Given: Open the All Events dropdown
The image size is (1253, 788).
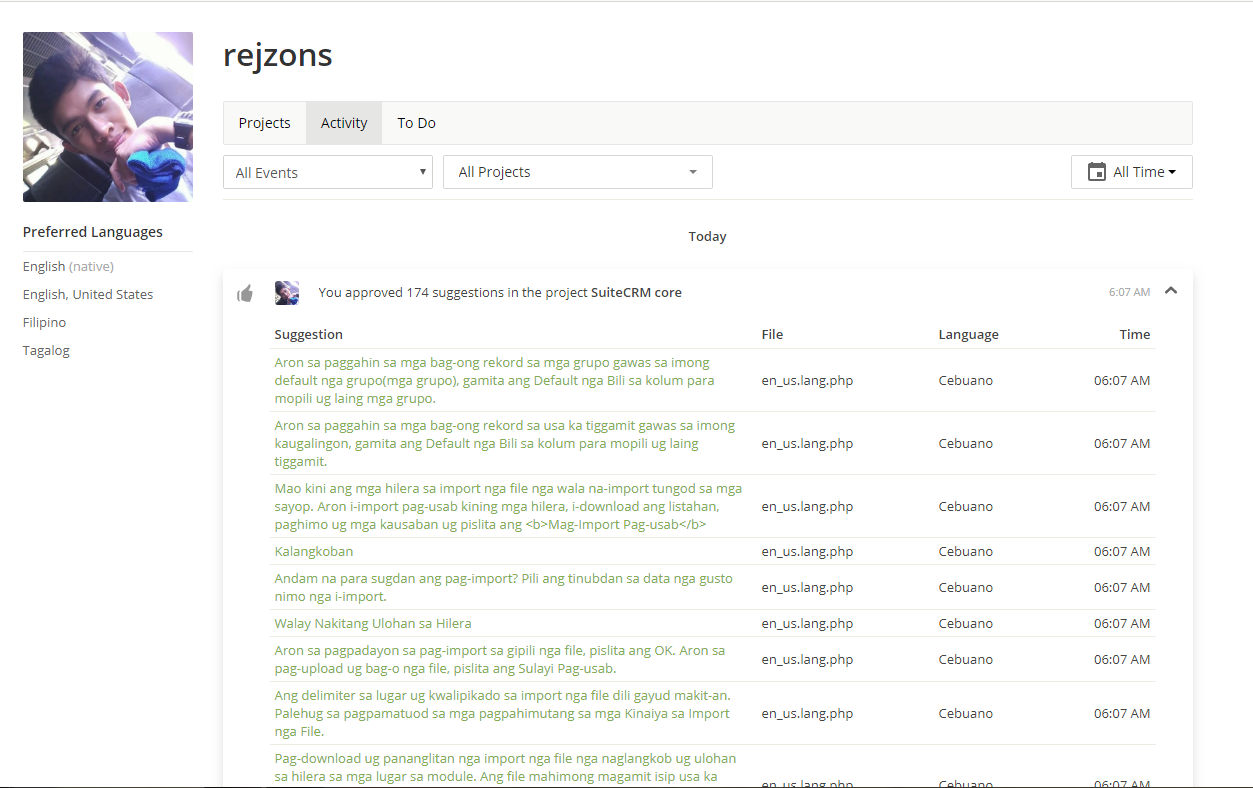Looking at the screenshot, I should (x=328, y=172).
